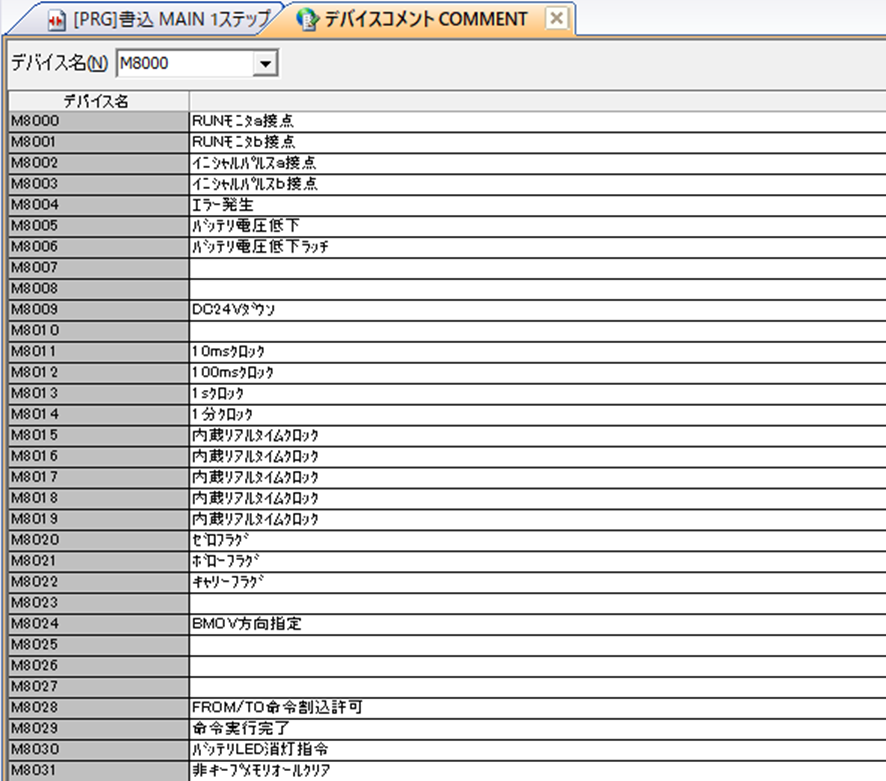This screenshot has width=886, height=781.
Task: Select the M8026 device cell
Action: coord(99,665)
